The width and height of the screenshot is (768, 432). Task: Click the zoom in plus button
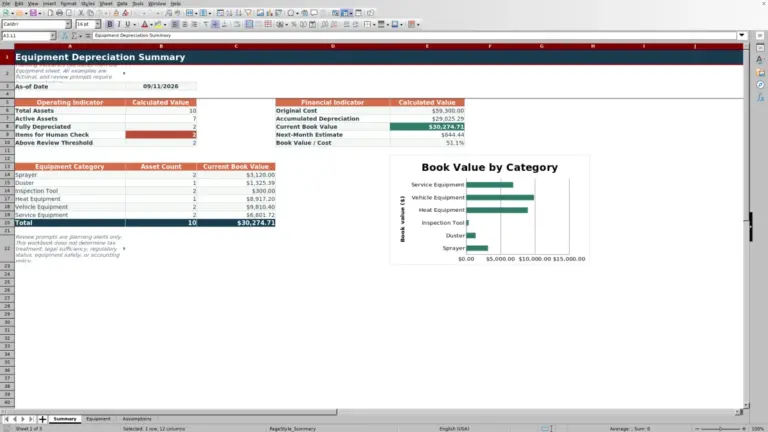pyautogui.click(x=744, y=429)
